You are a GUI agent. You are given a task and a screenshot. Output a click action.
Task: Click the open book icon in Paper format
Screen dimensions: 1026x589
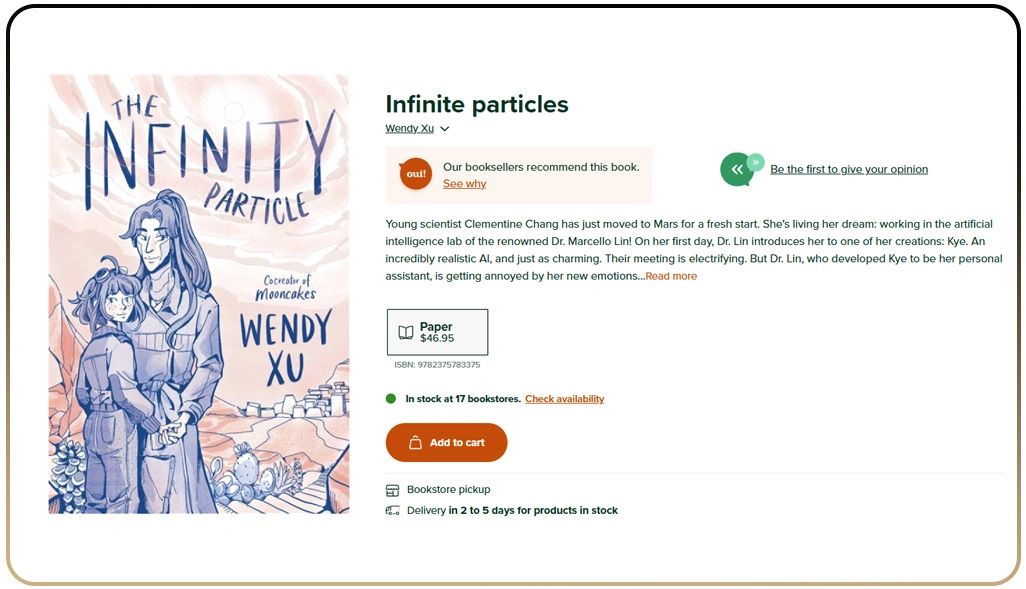pyautogui.click(x=405, y=332)
